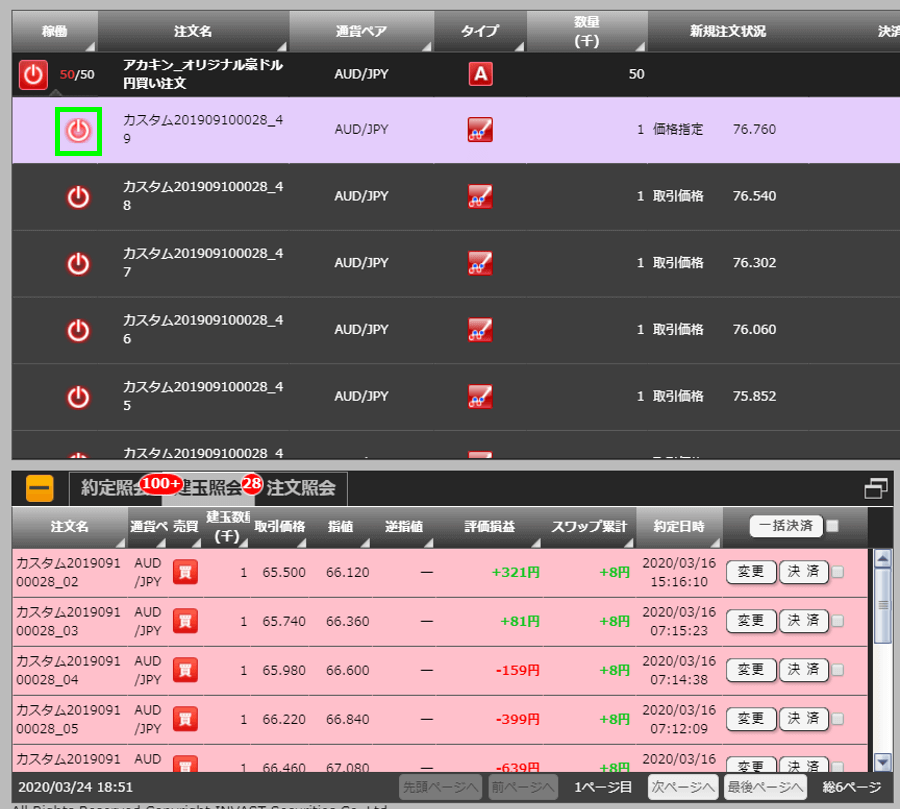
Task: Click 買 icon for order 00028_04
Action: coord(185,670)
